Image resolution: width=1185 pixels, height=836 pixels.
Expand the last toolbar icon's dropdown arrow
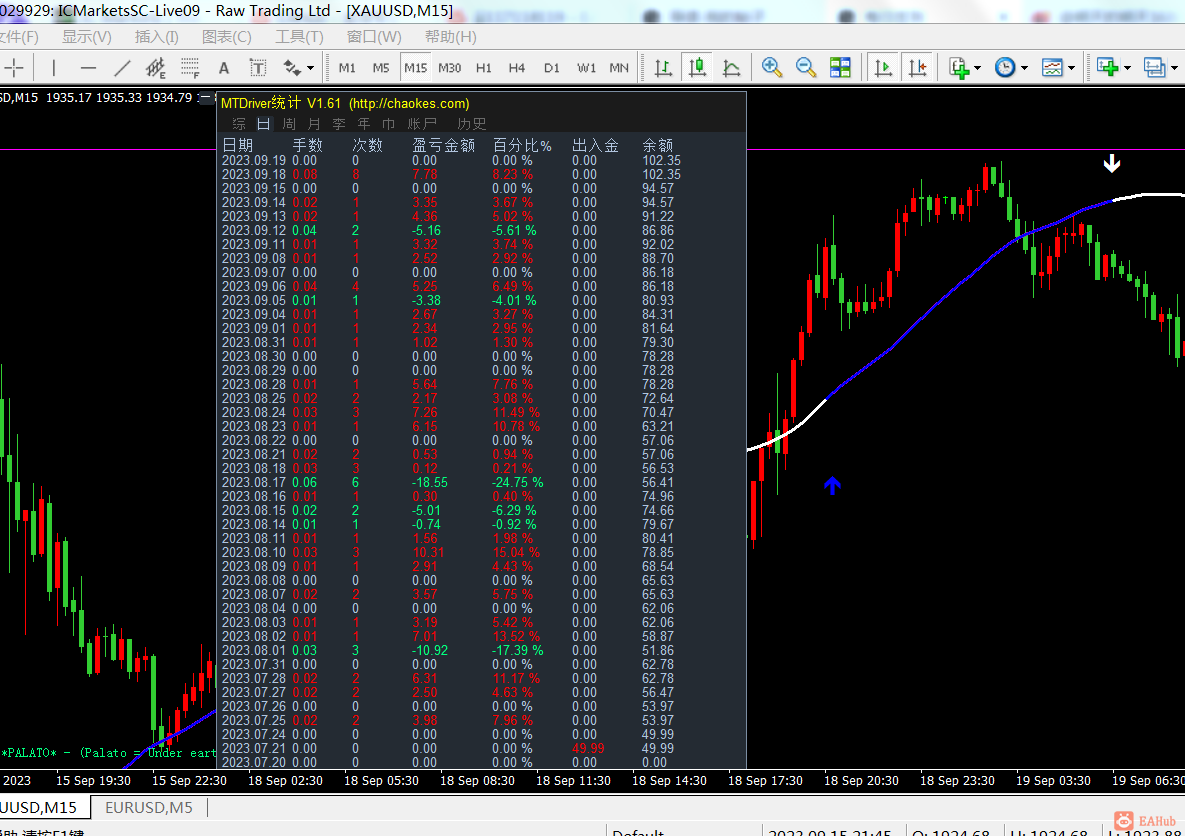pos(1174,68)
